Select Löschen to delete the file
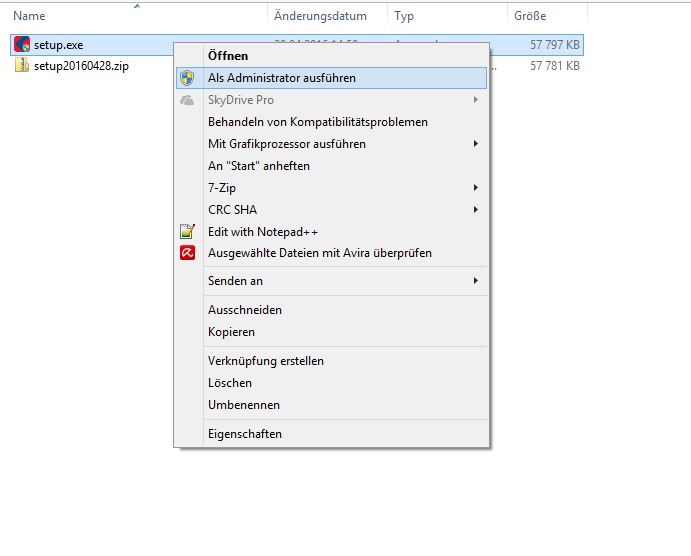The height and width of the screenshot is (556, 691). tap(229, 383)
